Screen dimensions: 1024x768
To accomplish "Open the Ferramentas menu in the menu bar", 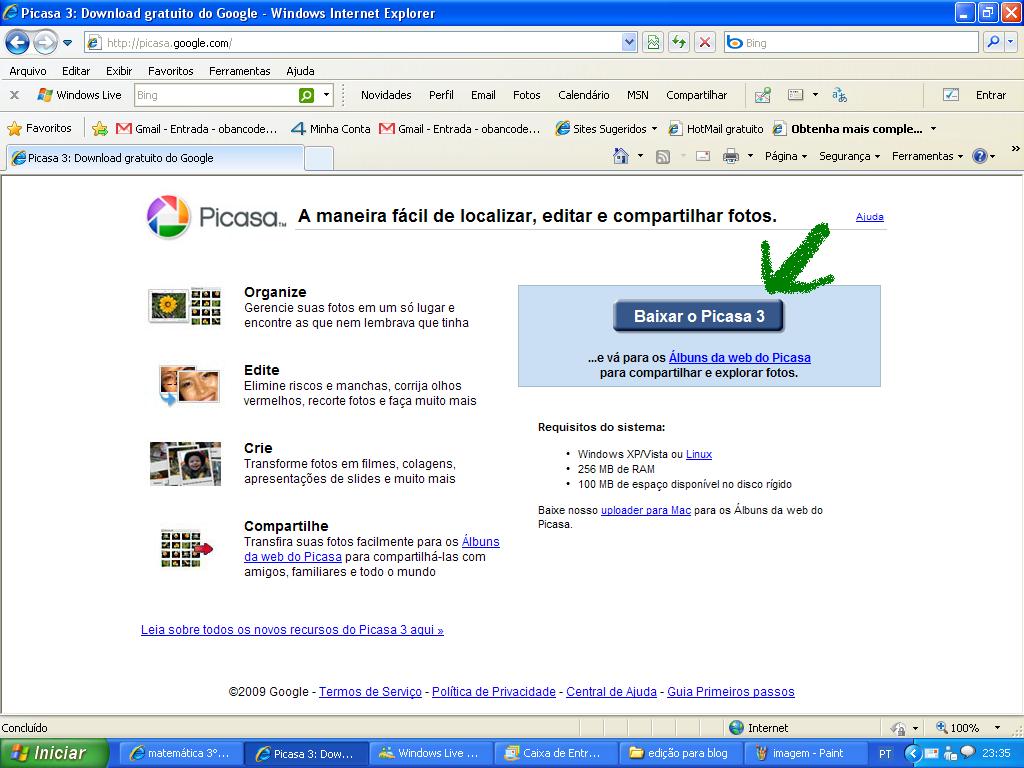I will 239,71.
